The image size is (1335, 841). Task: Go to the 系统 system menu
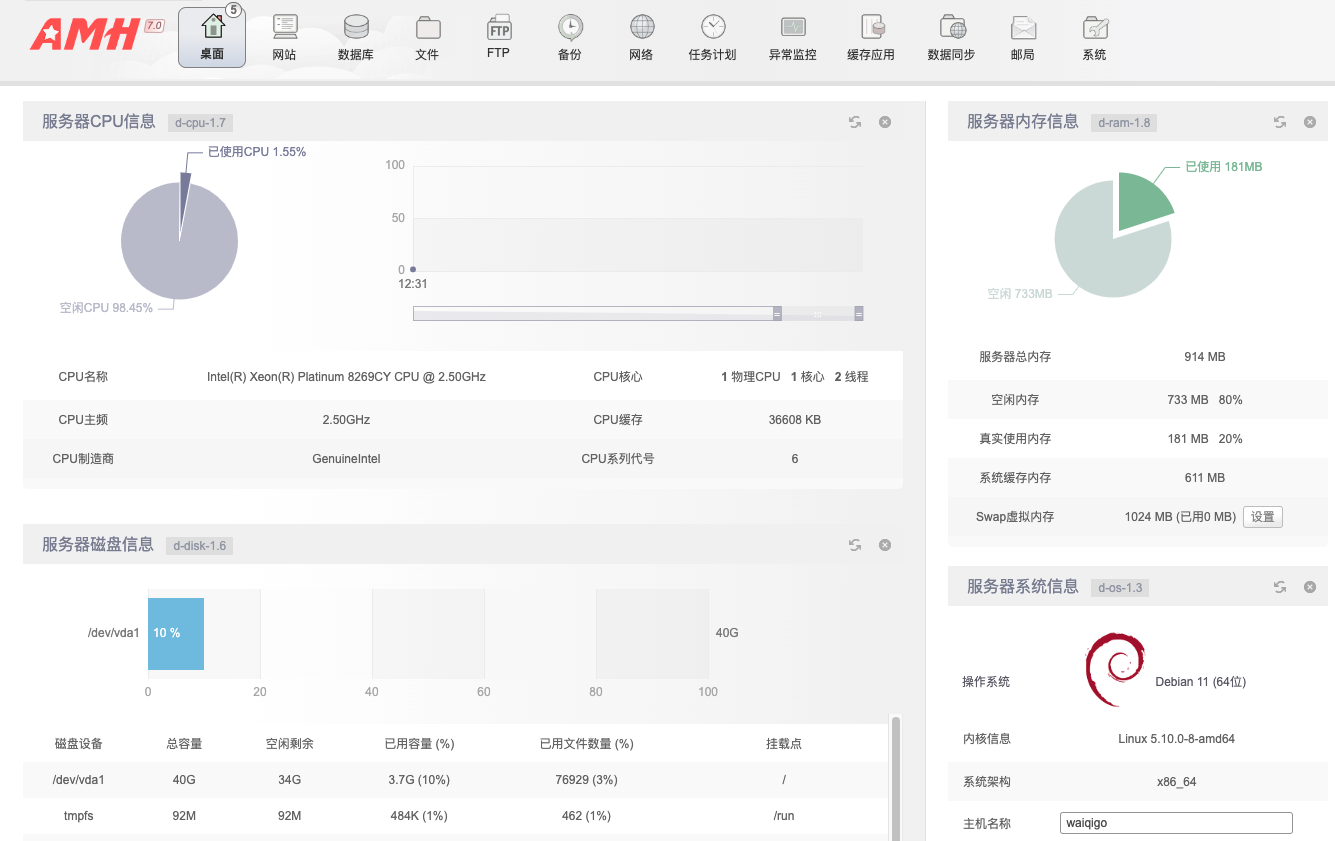coord(1094,37)
